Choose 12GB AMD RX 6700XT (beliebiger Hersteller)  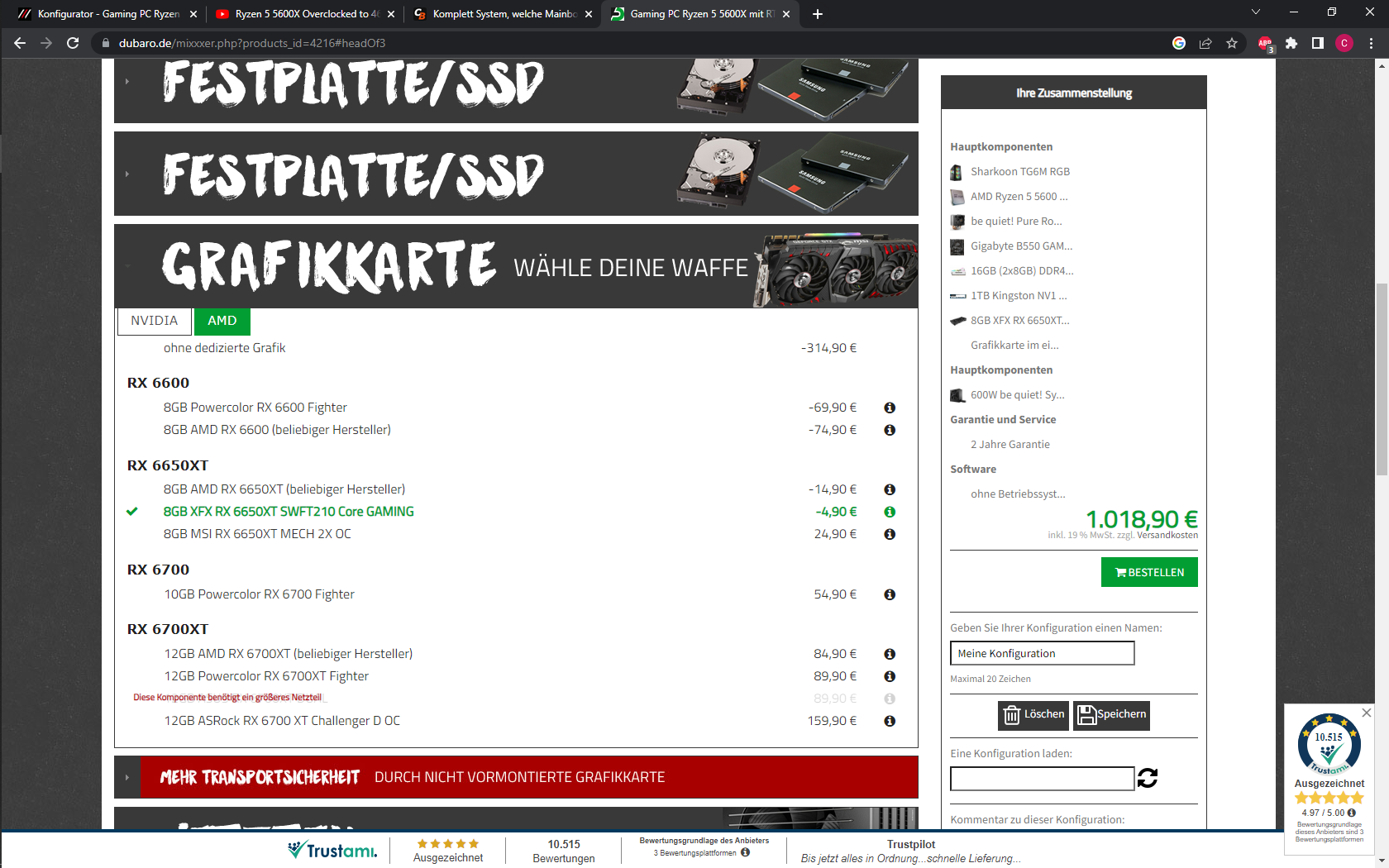coord(288,654)
